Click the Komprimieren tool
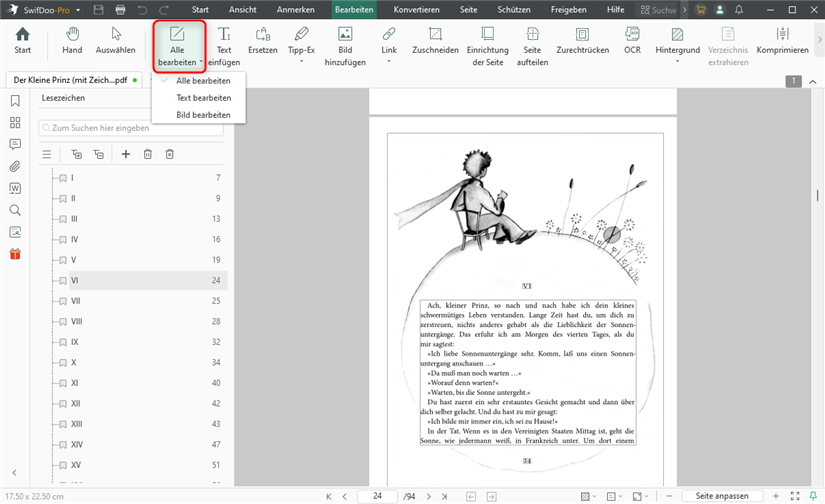 783,41
